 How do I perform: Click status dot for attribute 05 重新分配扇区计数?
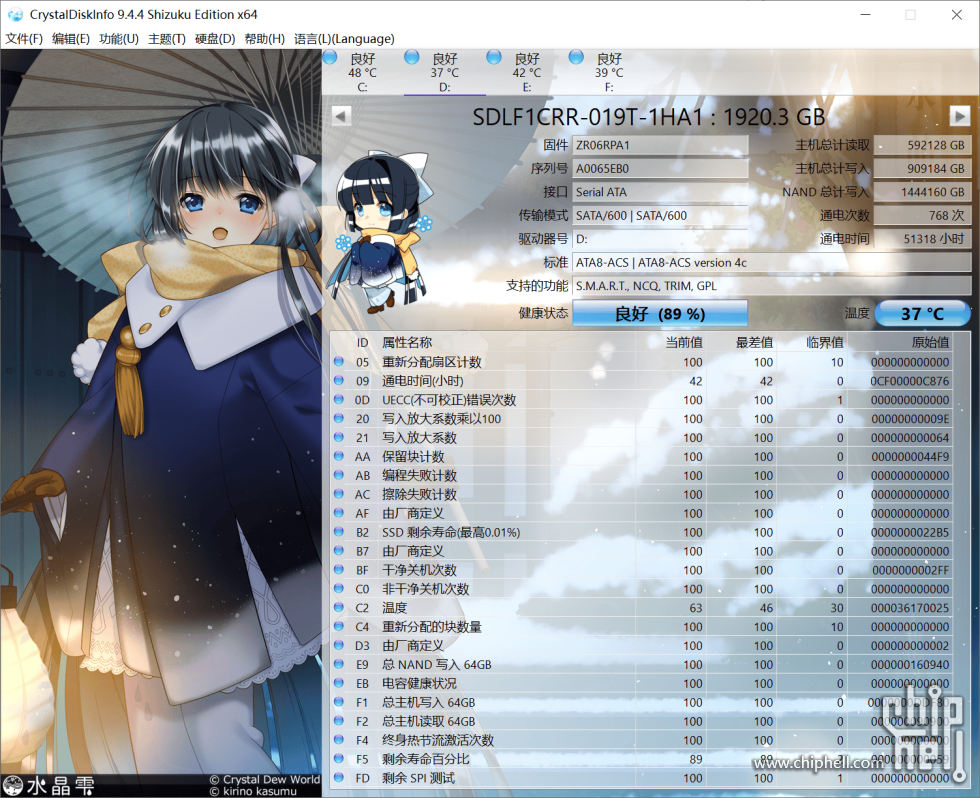pyautogui.click(x=339, y=361)
